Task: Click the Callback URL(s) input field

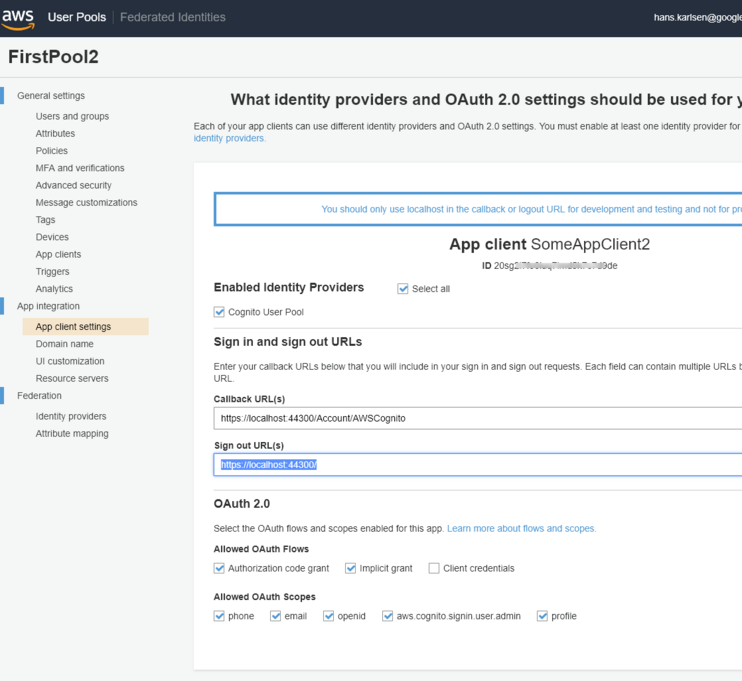Action: pyautogui.click(x=478, y=418)
